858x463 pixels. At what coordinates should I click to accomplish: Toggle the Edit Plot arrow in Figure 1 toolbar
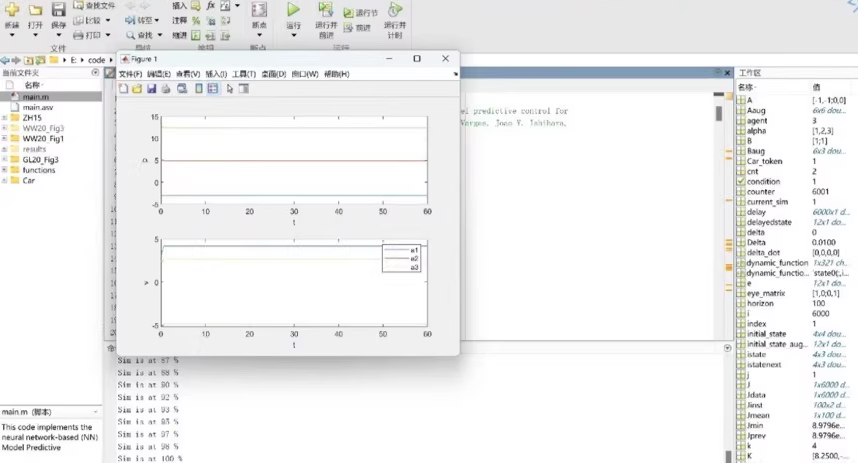[x=230, y=89]
